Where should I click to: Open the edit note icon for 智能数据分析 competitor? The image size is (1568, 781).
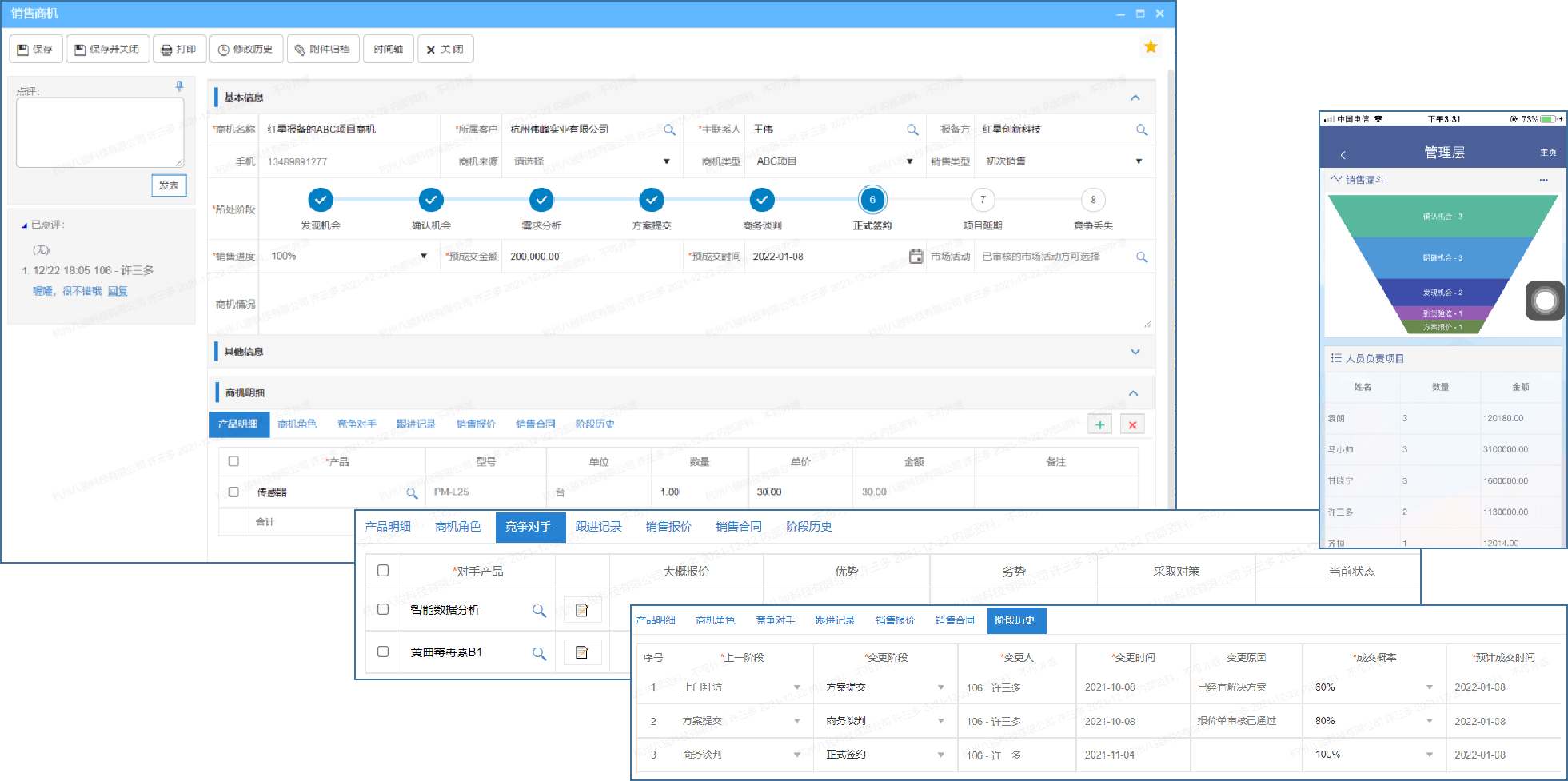[x=582, y=609]
